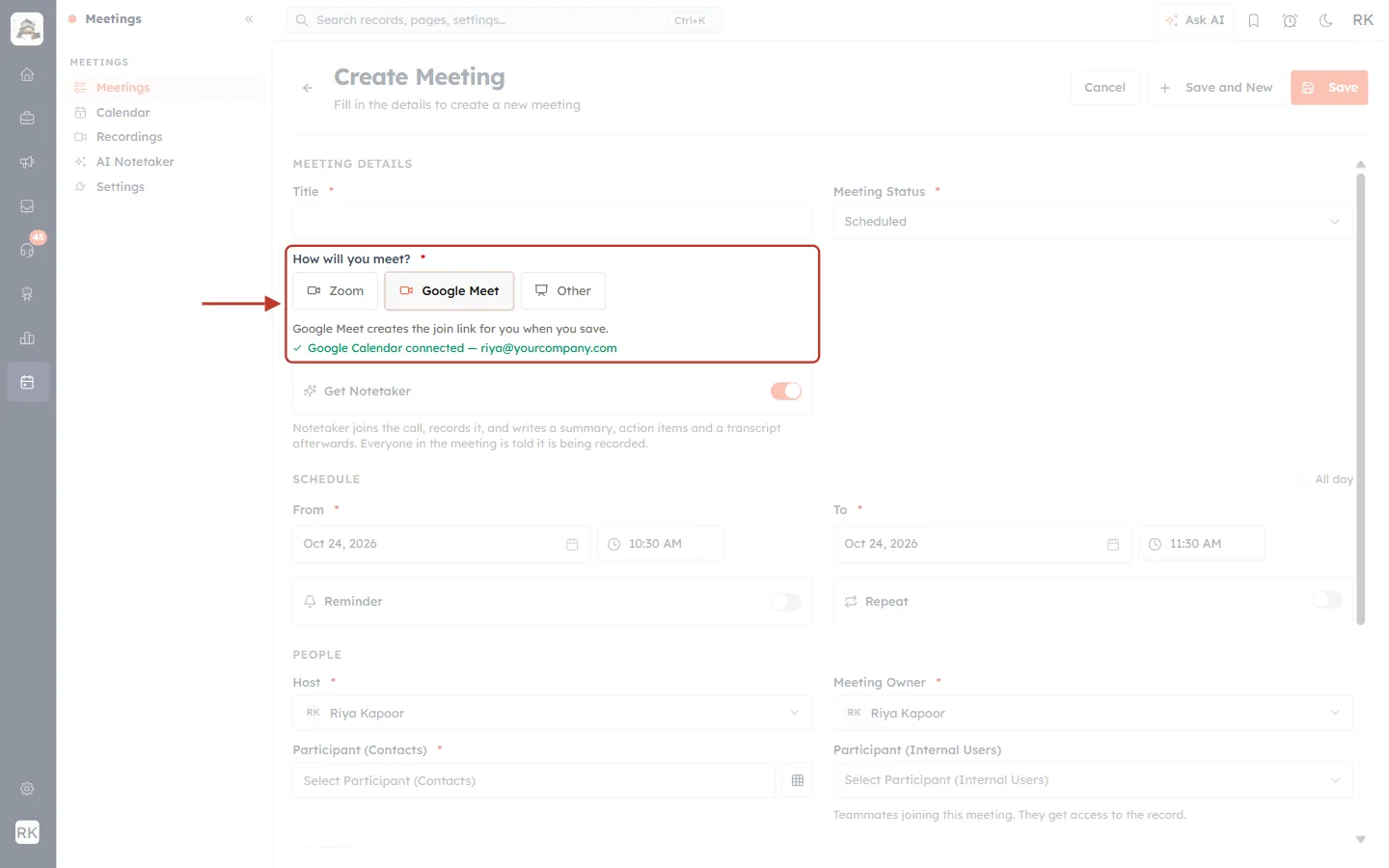The width and height of the screenshot is (1389, 868).
Task: Go back using the arrow beside Create Meeting
Action: pyautogui.click(x=308, y=88)
